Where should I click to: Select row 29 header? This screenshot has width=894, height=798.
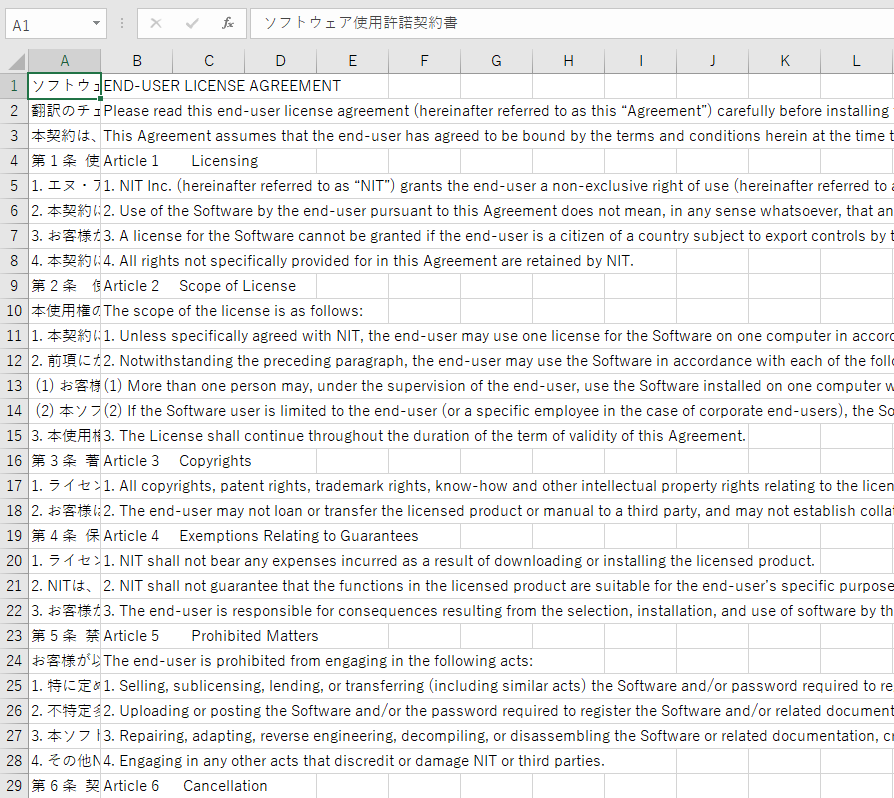point(14,786)
